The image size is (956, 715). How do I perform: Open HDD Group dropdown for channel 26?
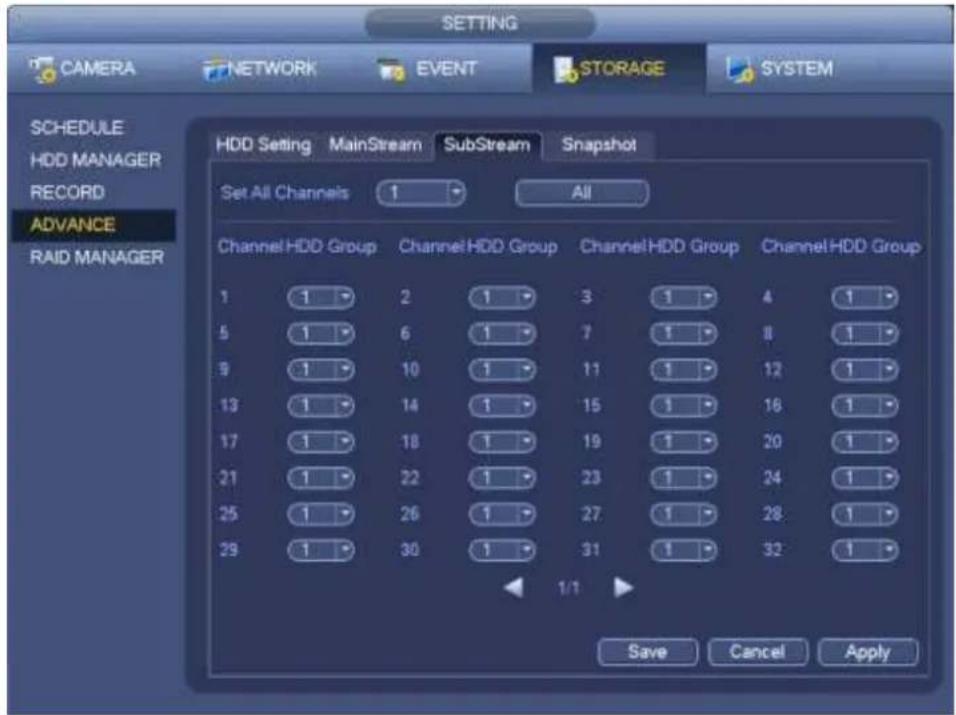(502, 514)
